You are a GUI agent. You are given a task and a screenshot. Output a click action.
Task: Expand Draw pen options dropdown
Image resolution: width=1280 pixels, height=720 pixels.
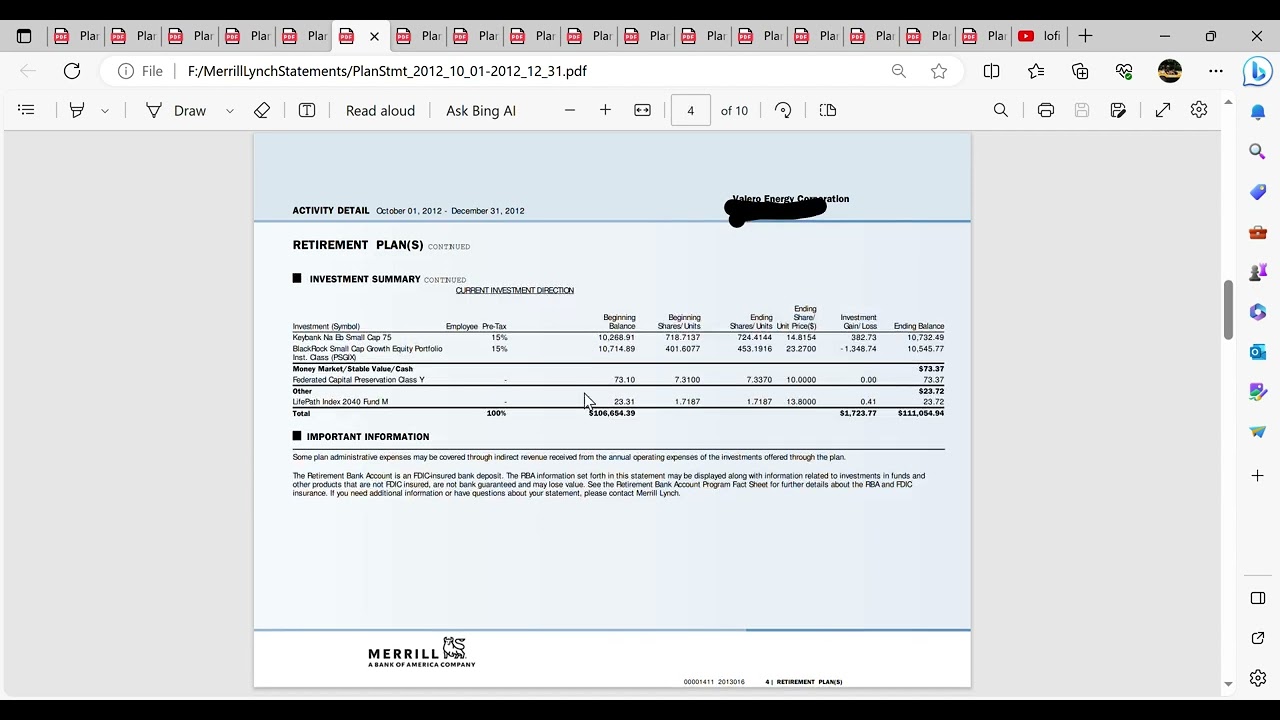point(230,111)
